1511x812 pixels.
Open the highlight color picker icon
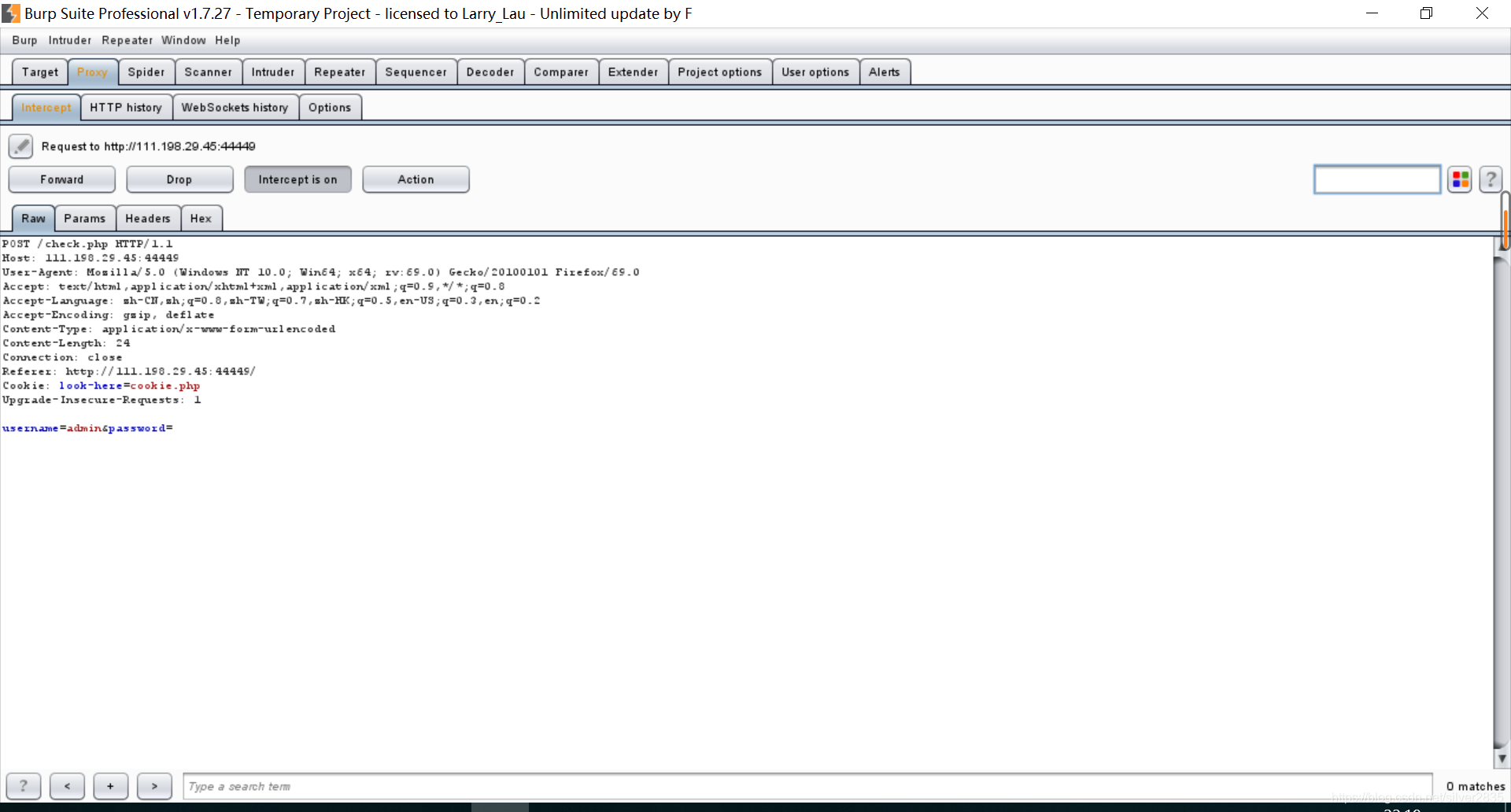[1460, 179]
